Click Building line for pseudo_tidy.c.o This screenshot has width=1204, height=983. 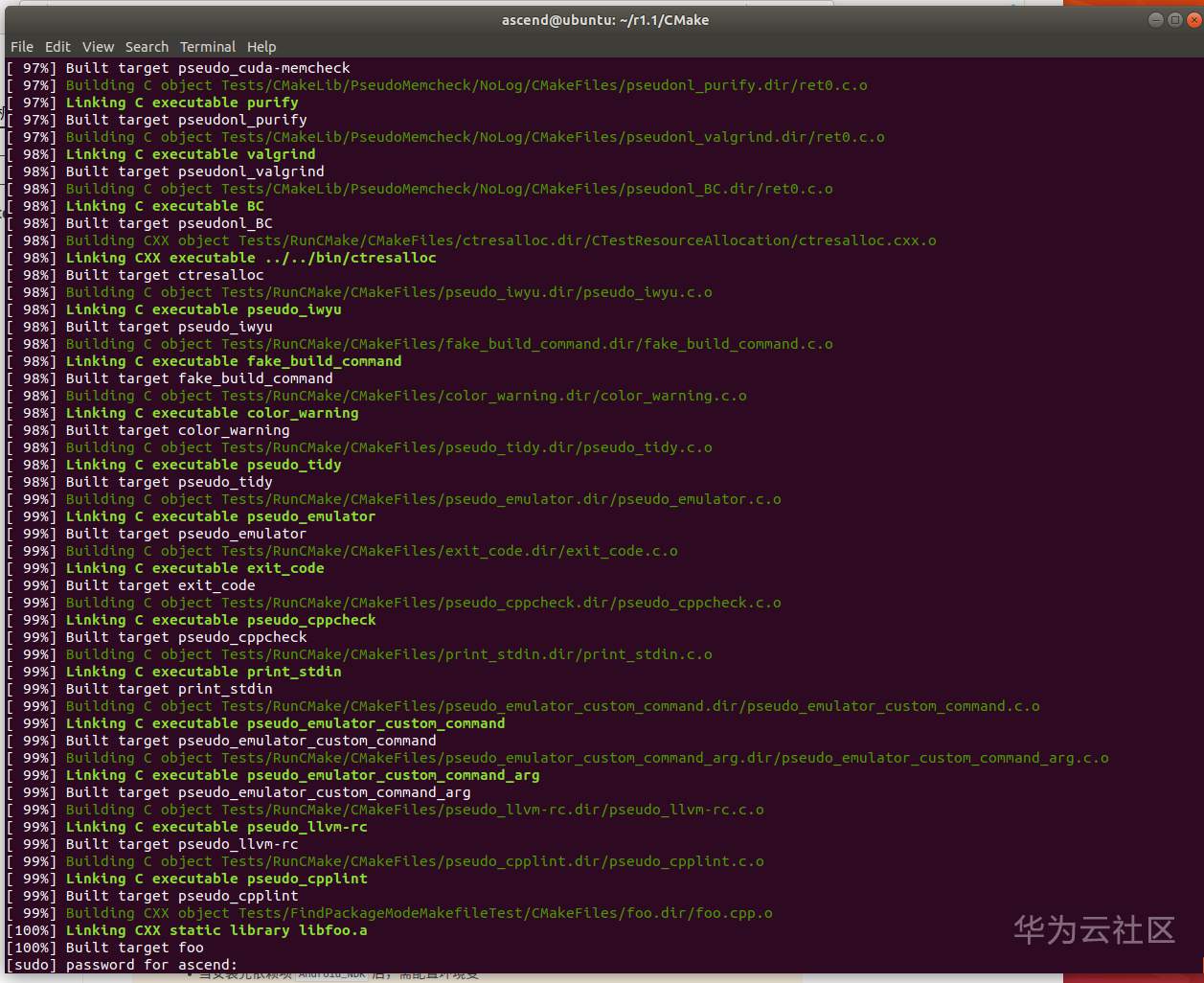[x=359, y=447]
